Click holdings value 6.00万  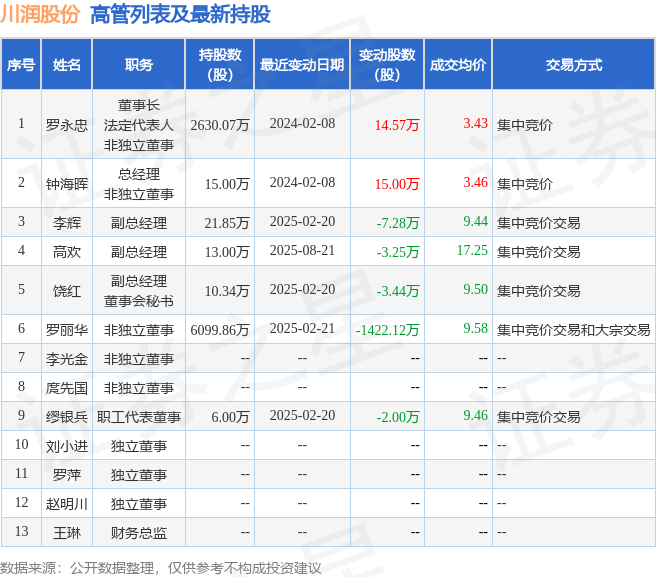coord(230,417)
